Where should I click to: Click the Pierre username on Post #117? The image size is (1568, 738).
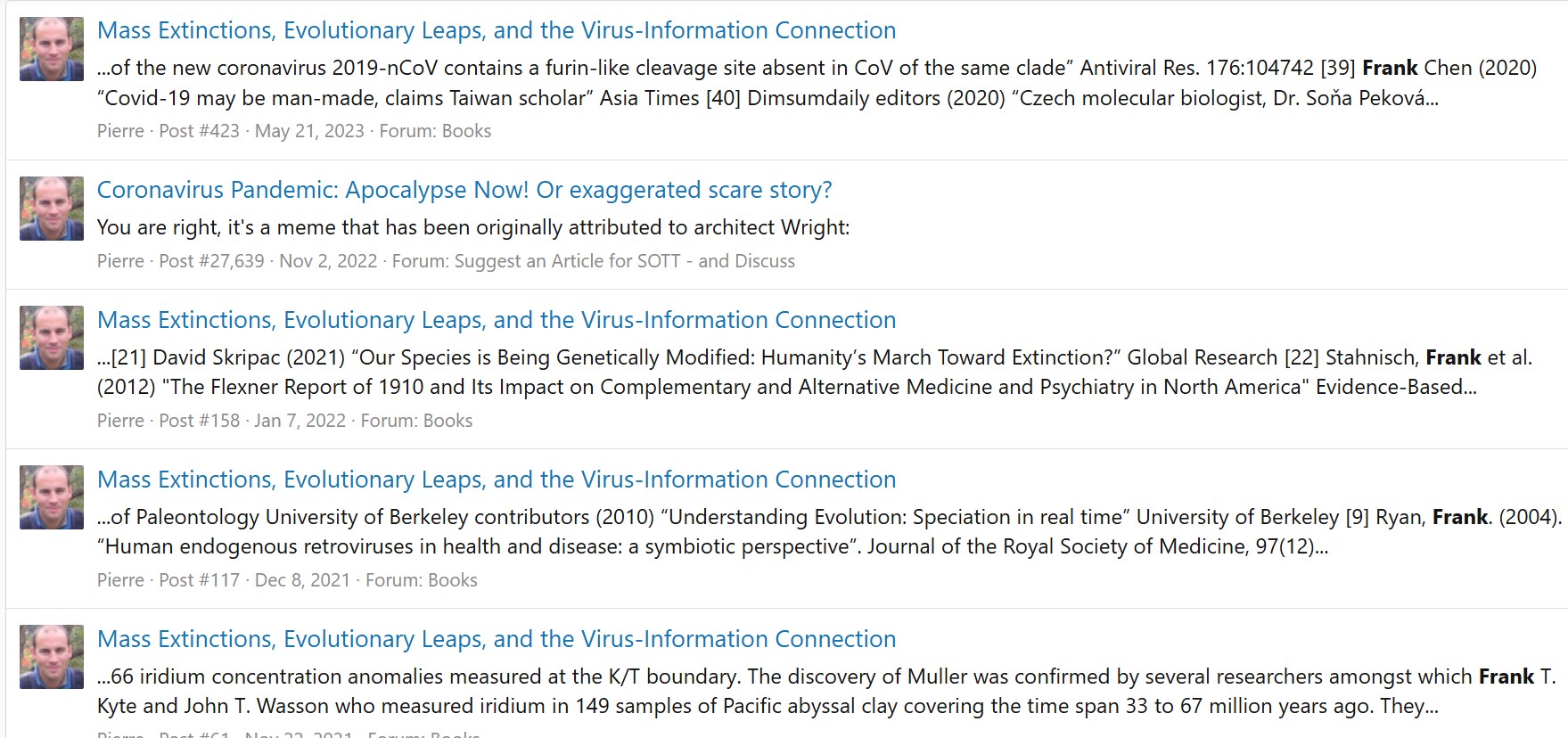120,580
